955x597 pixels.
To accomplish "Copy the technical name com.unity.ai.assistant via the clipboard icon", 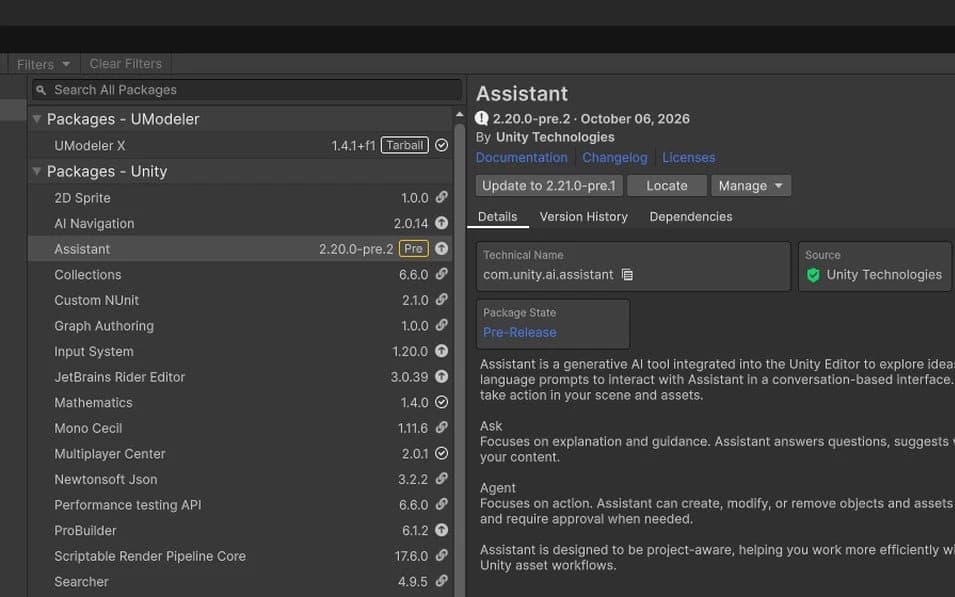I will click(x=627, y=275).
